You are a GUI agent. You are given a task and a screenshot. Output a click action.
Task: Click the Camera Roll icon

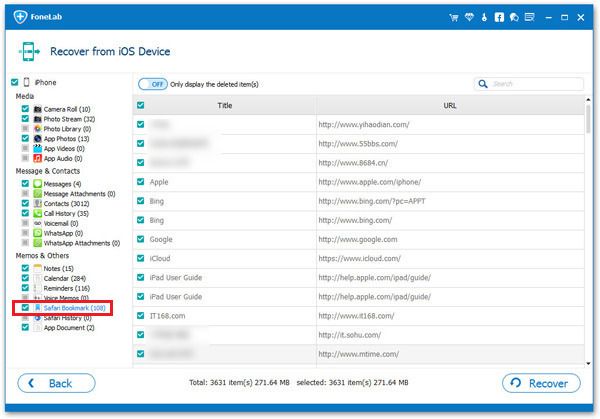click(x=38, y=109)
